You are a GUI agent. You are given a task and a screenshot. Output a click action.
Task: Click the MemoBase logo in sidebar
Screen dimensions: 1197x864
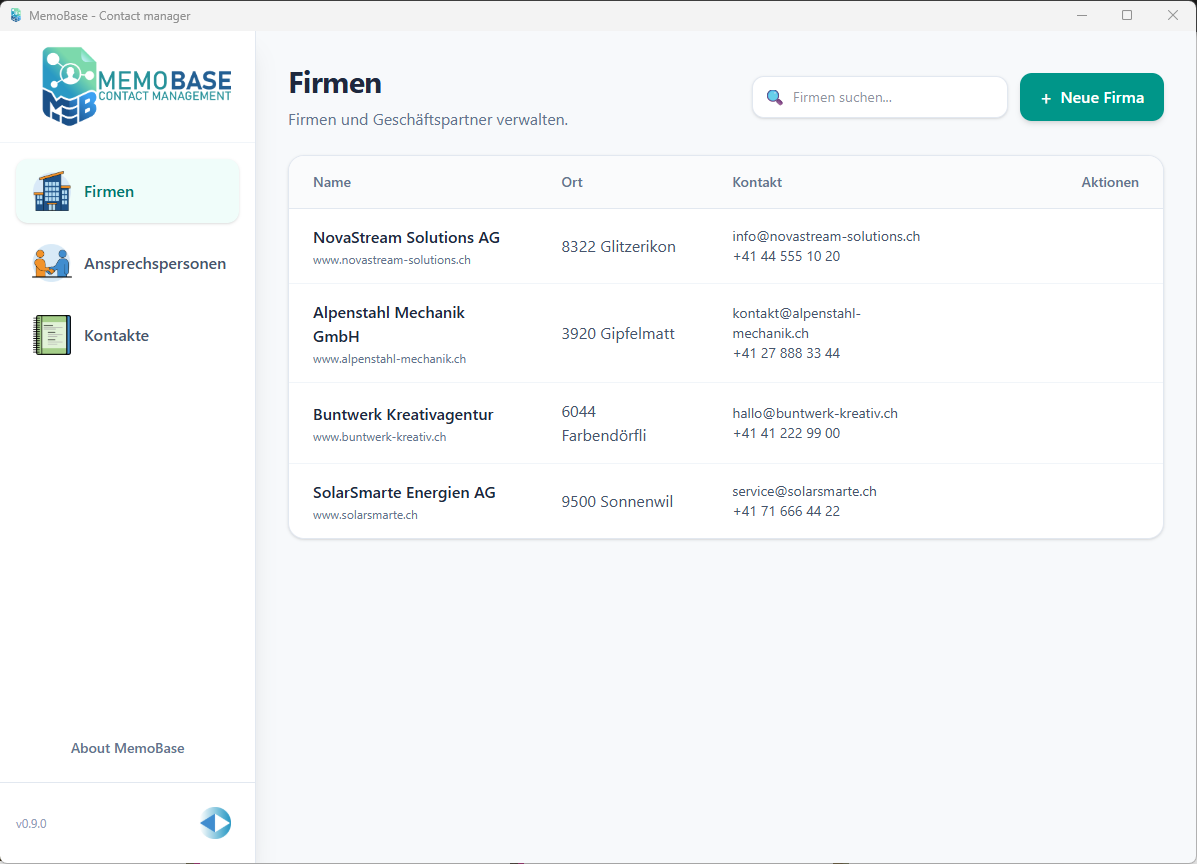(137, 86)
